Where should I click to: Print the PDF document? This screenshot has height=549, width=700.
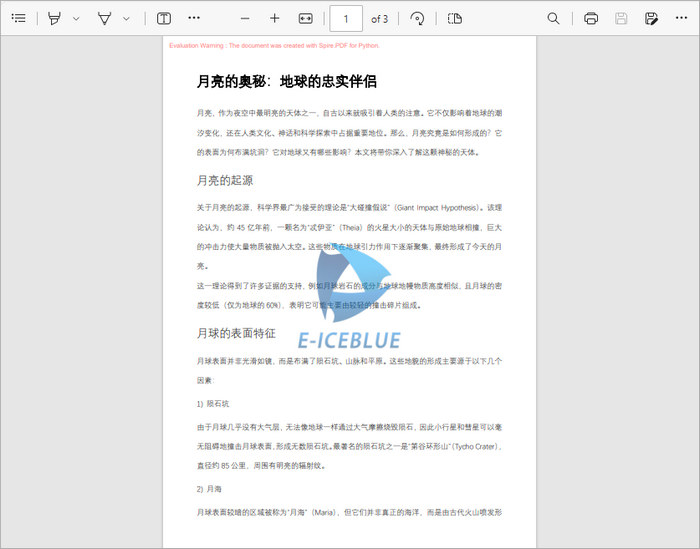pyautogui.click(x=591, y=19)
